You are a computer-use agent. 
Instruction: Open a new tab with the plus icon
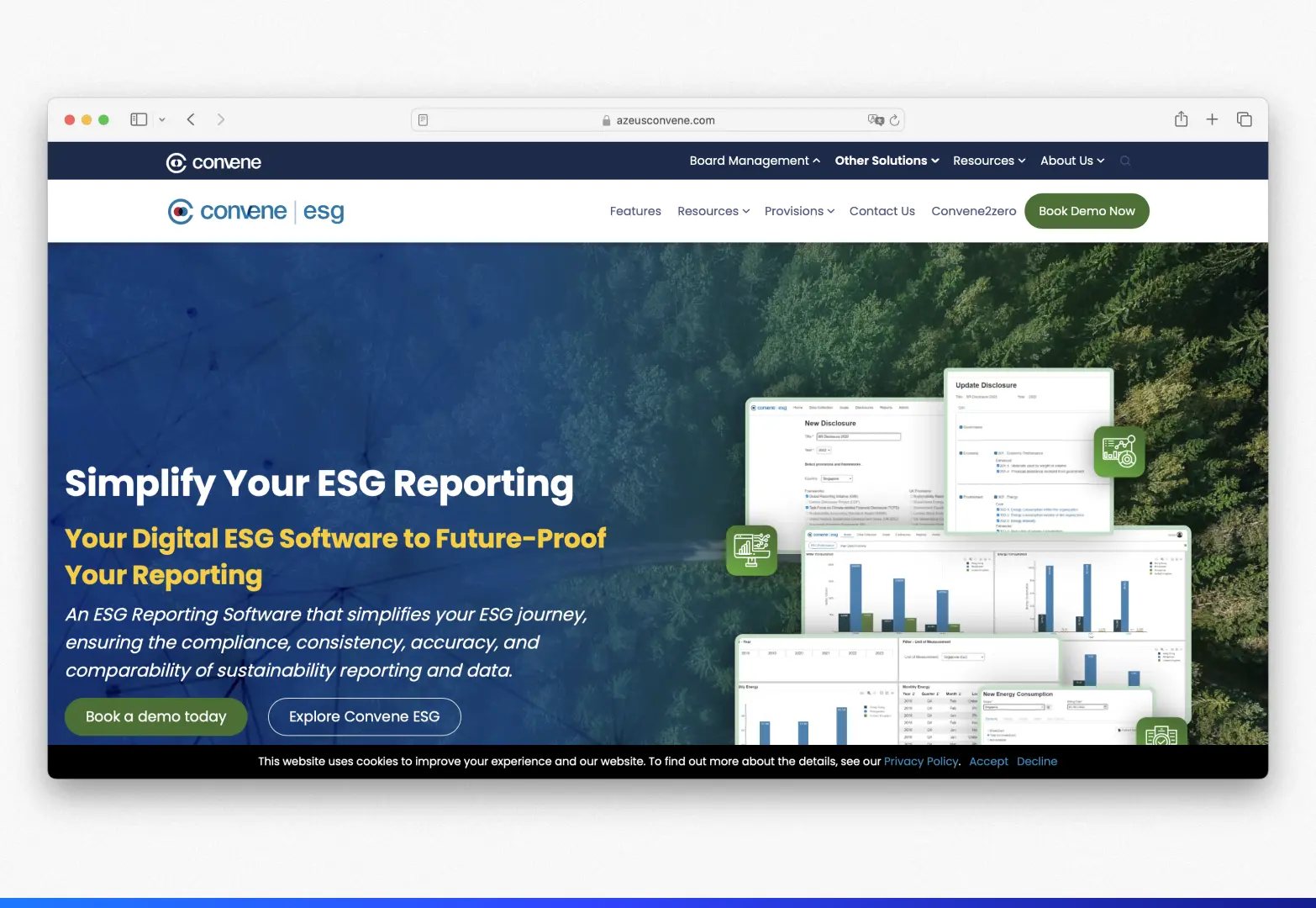click(x=1212, y=119)
